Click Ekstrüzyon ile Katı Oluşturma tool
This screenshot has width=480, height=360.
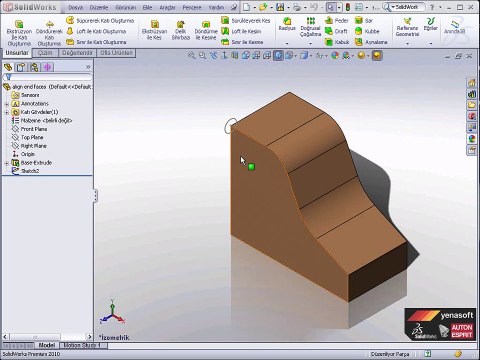pyautogui.click(x=19, y=33)
